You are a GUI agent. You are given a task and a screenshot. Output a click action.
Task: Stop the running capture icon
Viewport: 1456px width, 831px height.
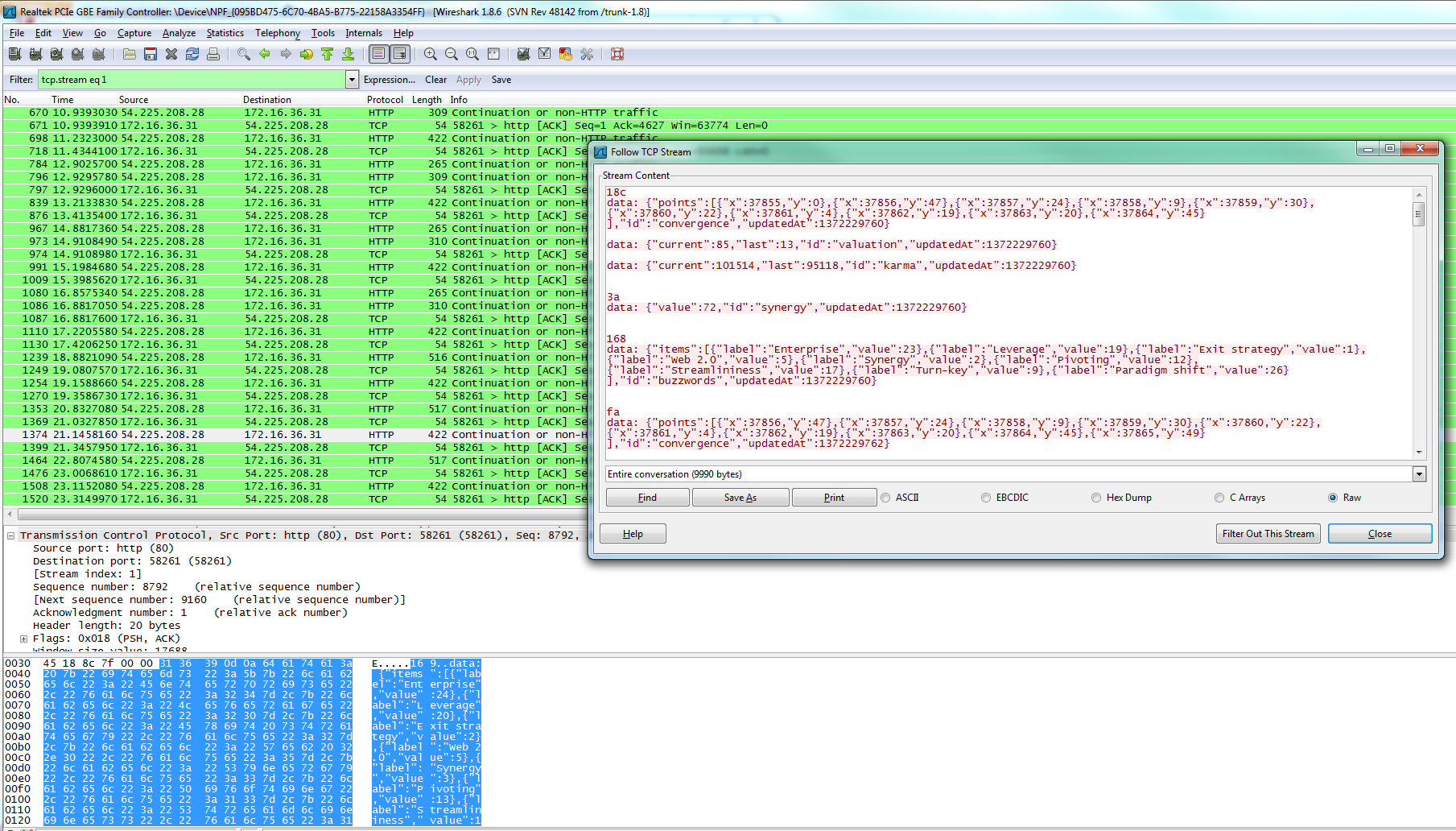pyautogui.click(x=77, y=54)
